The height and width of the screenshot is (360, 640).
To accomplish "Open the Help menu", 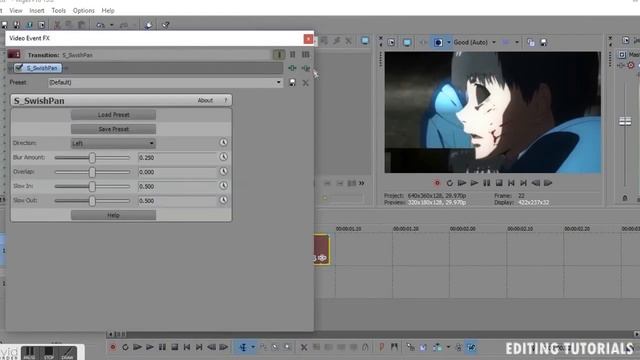I will 108,11.
